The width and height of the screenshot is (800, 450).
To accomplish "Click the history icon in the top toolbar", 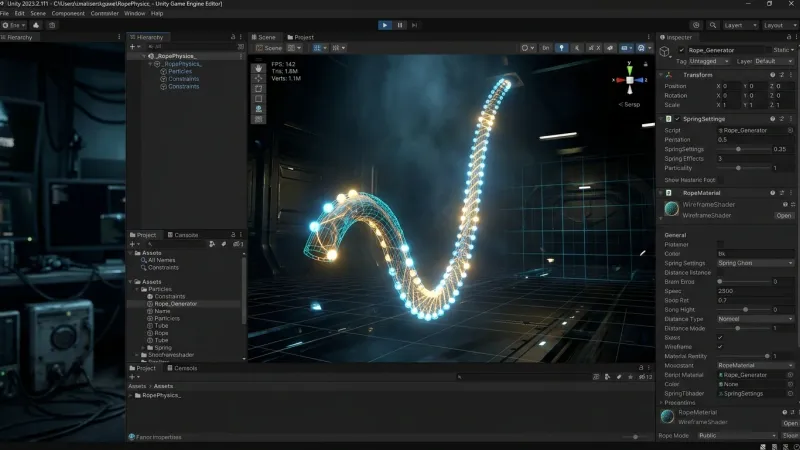I will tap(696, 25).
